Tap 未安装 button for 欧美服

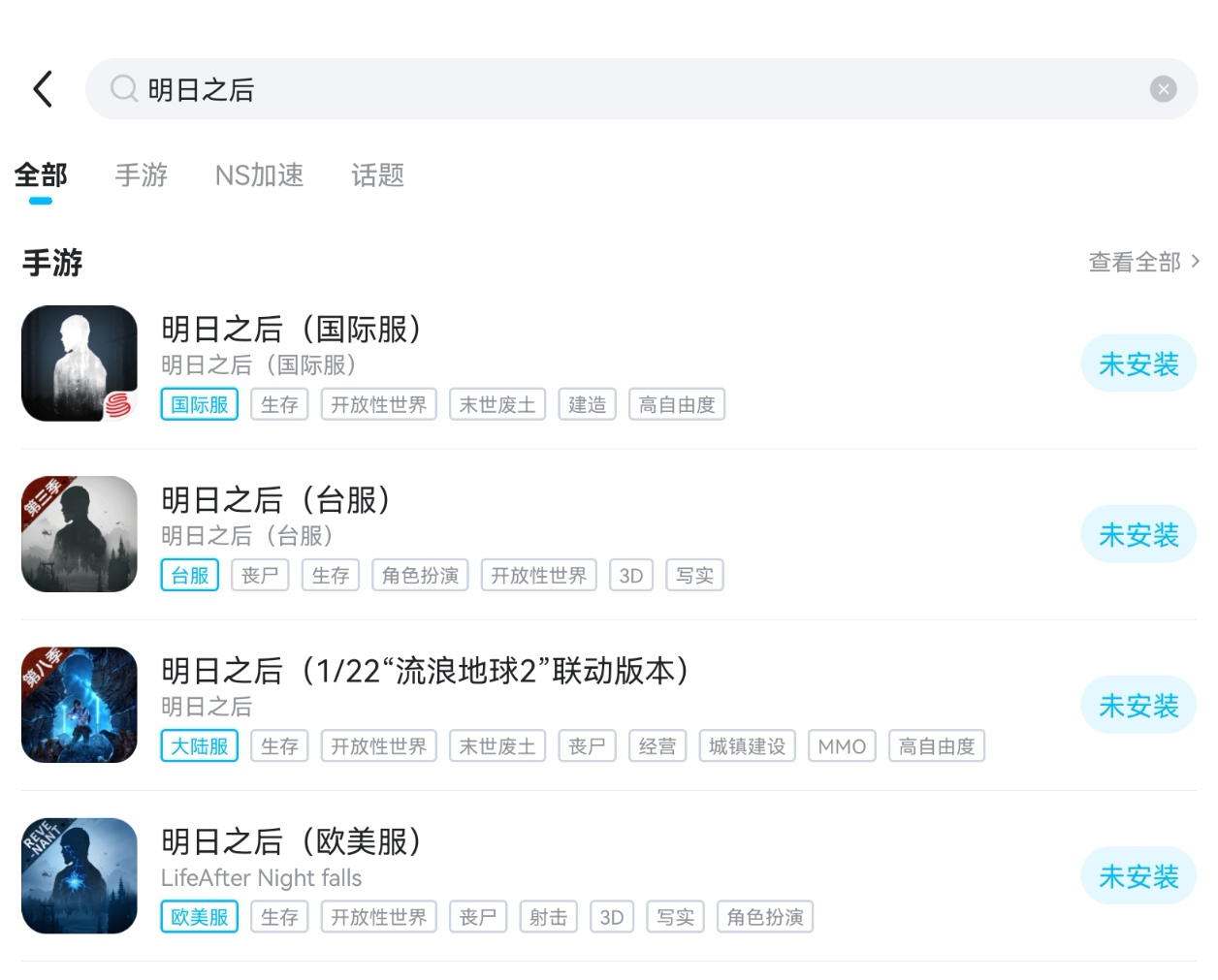(1138, 877)
